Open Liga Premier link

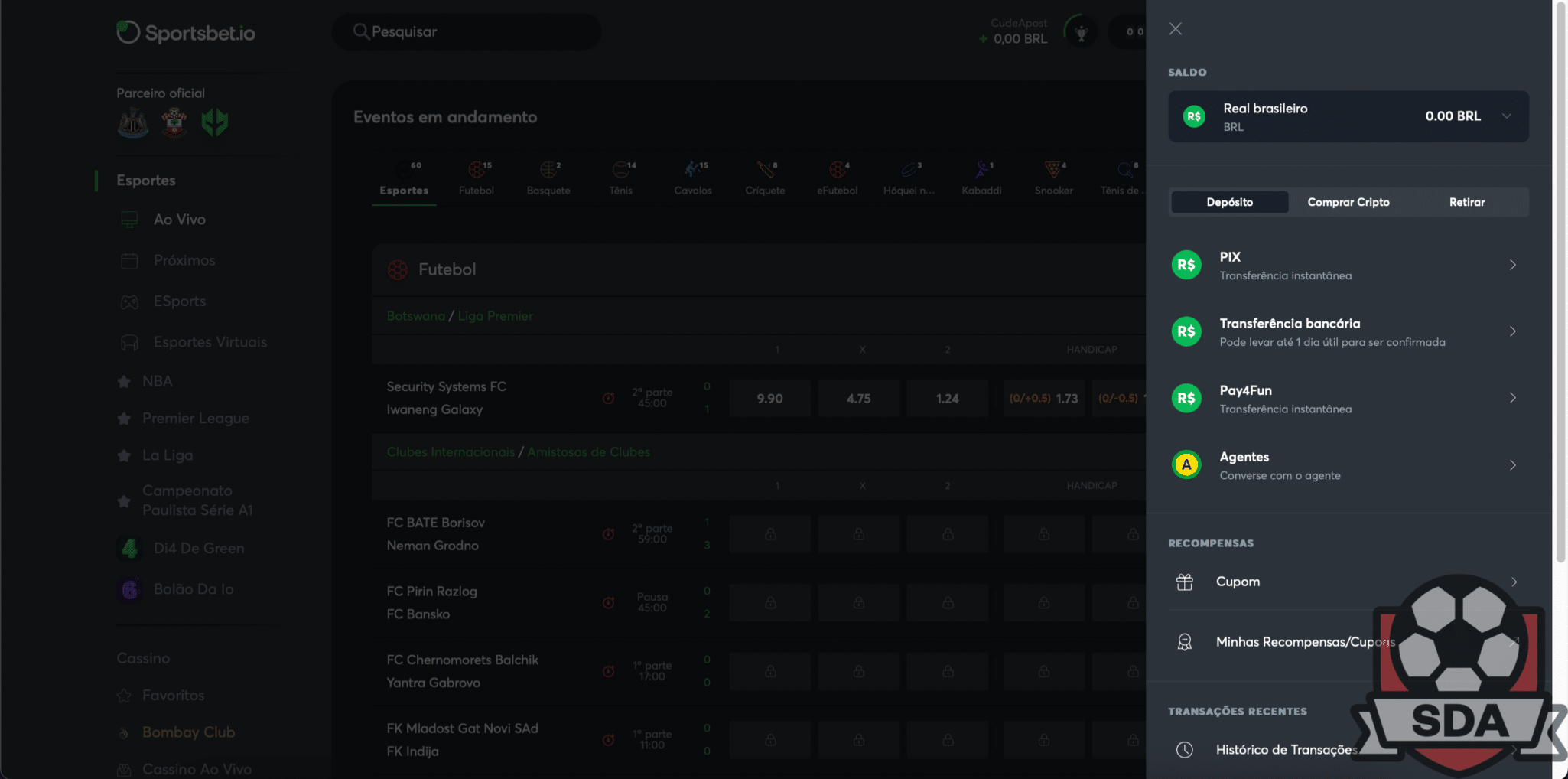[x=495, y=316]
